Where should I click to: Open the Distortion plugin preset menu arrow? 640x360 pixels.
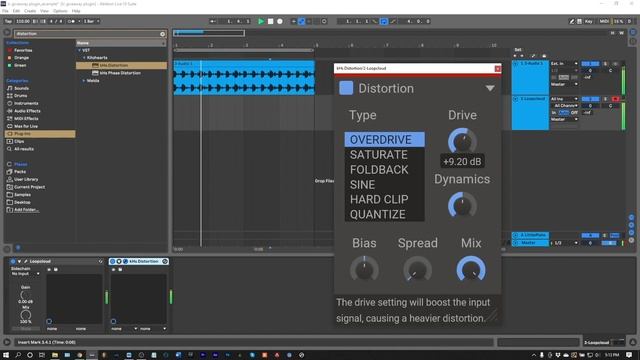pyautogui.click(x=490, y=88)
